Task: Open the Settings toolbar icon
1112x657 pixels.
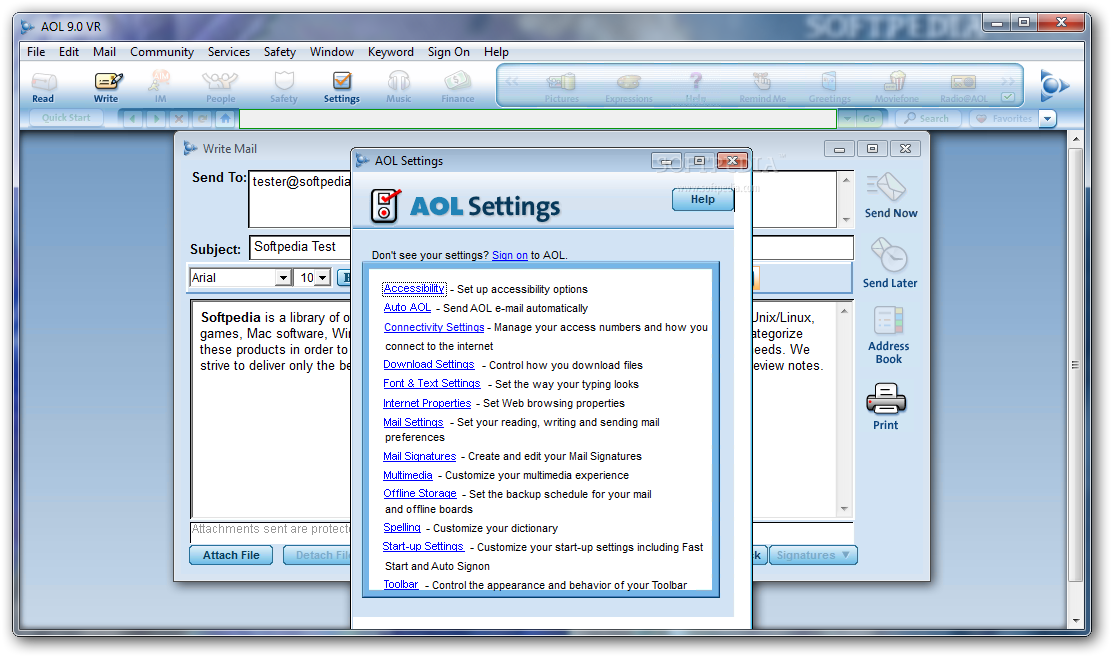Action: pos(342,87)
